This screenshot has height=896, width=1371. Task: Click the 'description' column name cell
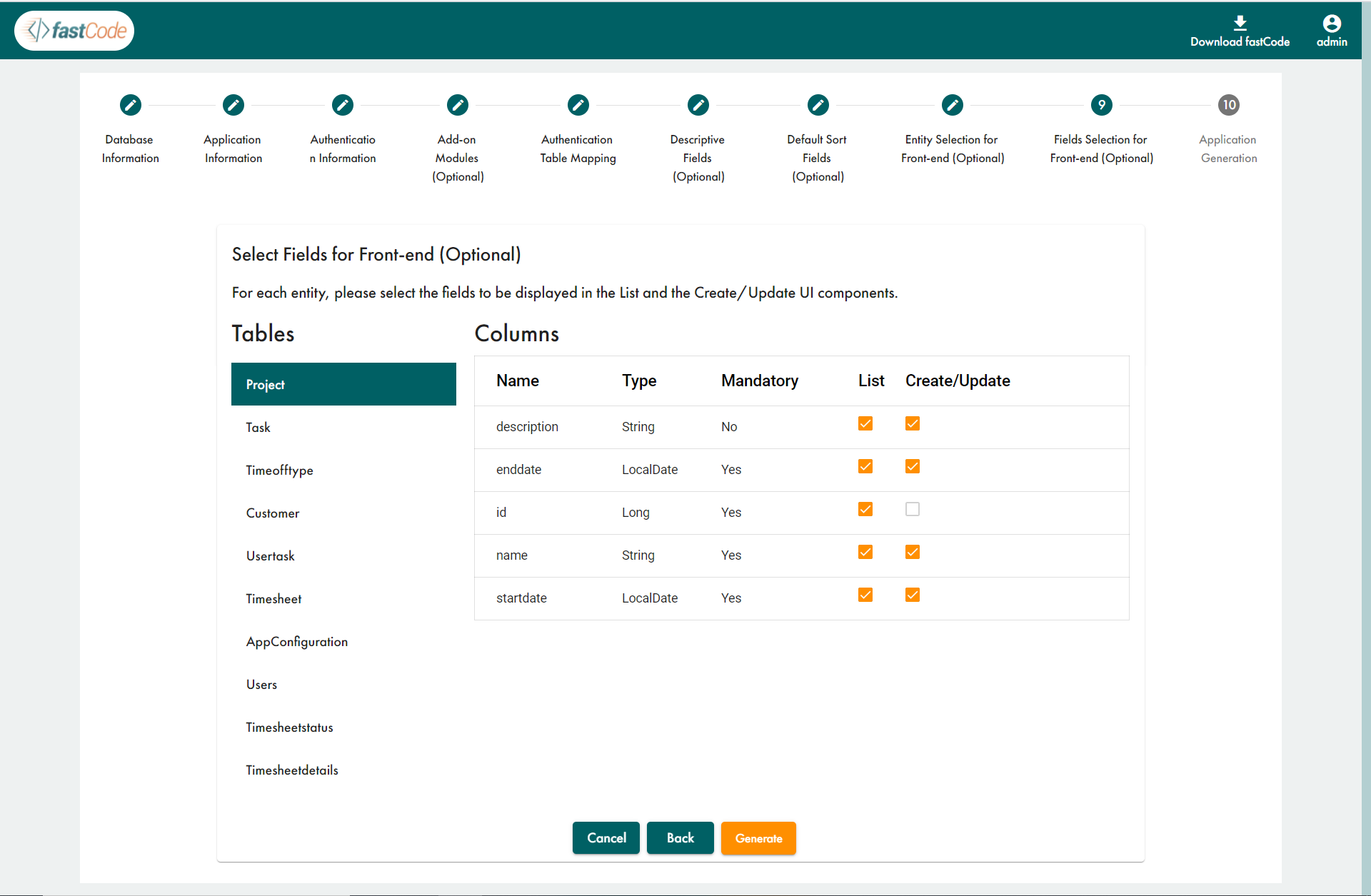[x=527, y=426]
